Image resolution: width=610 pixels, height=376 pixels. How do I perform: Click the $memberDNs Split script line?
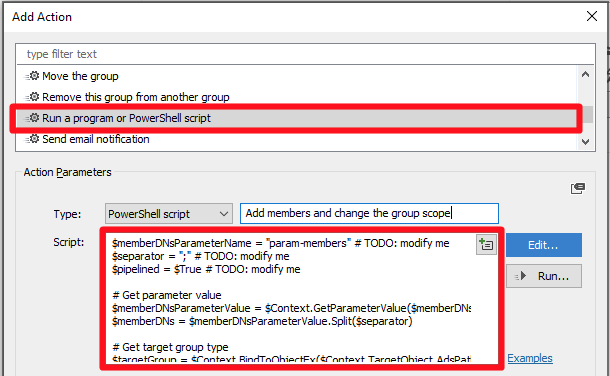[x=262, y=321]
